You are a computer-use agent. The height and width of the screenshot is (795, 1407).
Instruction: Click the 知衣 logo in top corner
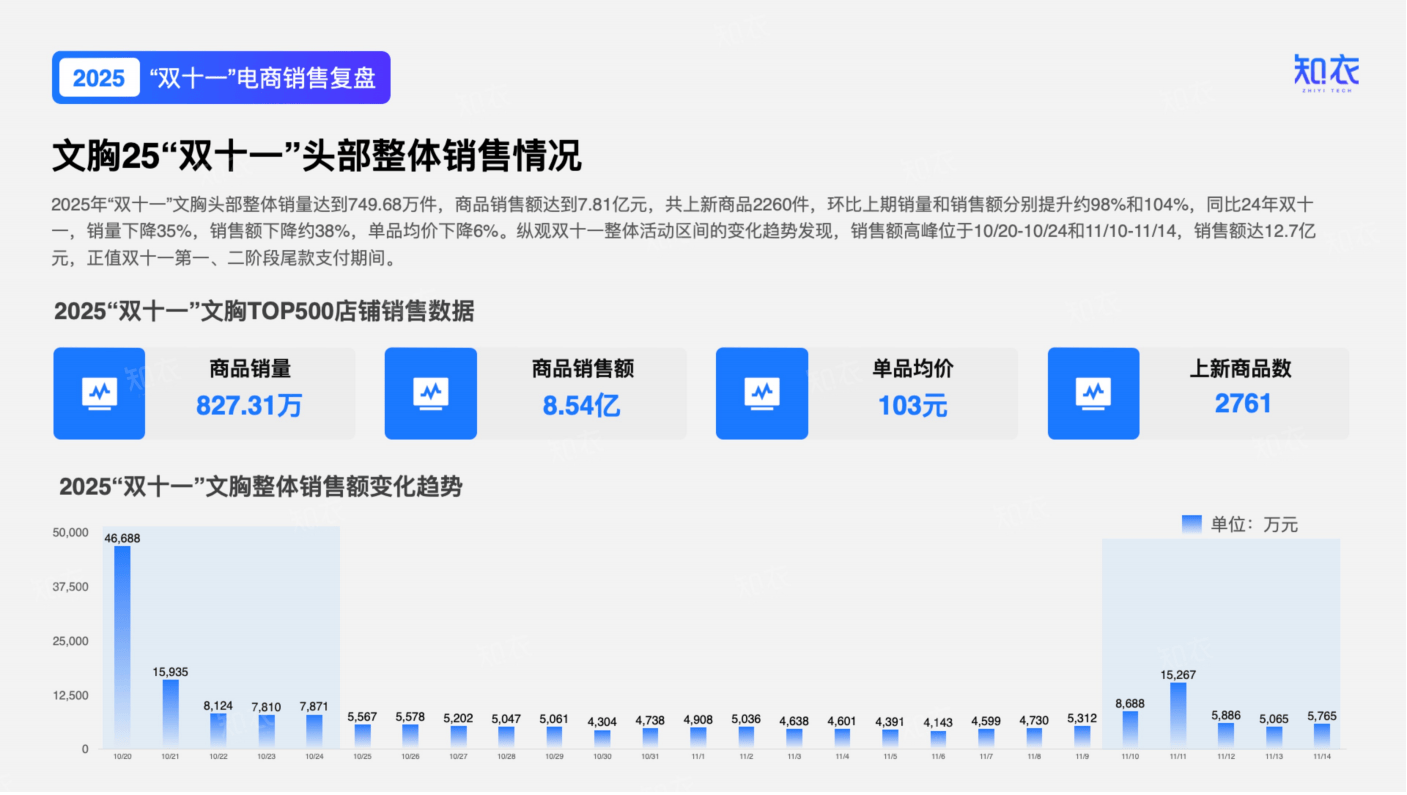1326,72
